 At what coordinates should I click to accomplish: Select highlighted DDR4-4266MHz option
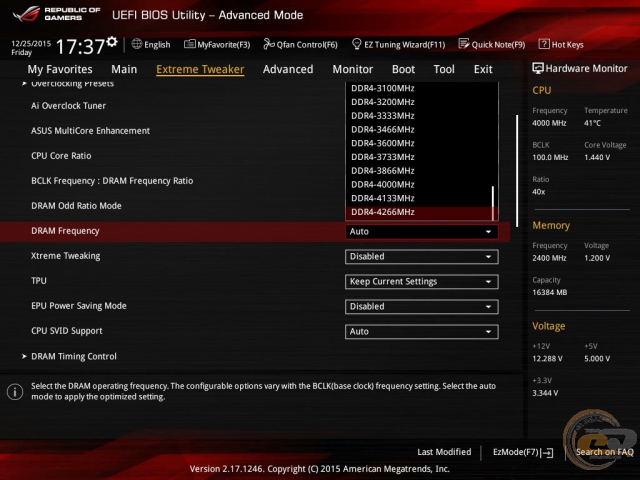pyautogui.click(x=419, y=212)
